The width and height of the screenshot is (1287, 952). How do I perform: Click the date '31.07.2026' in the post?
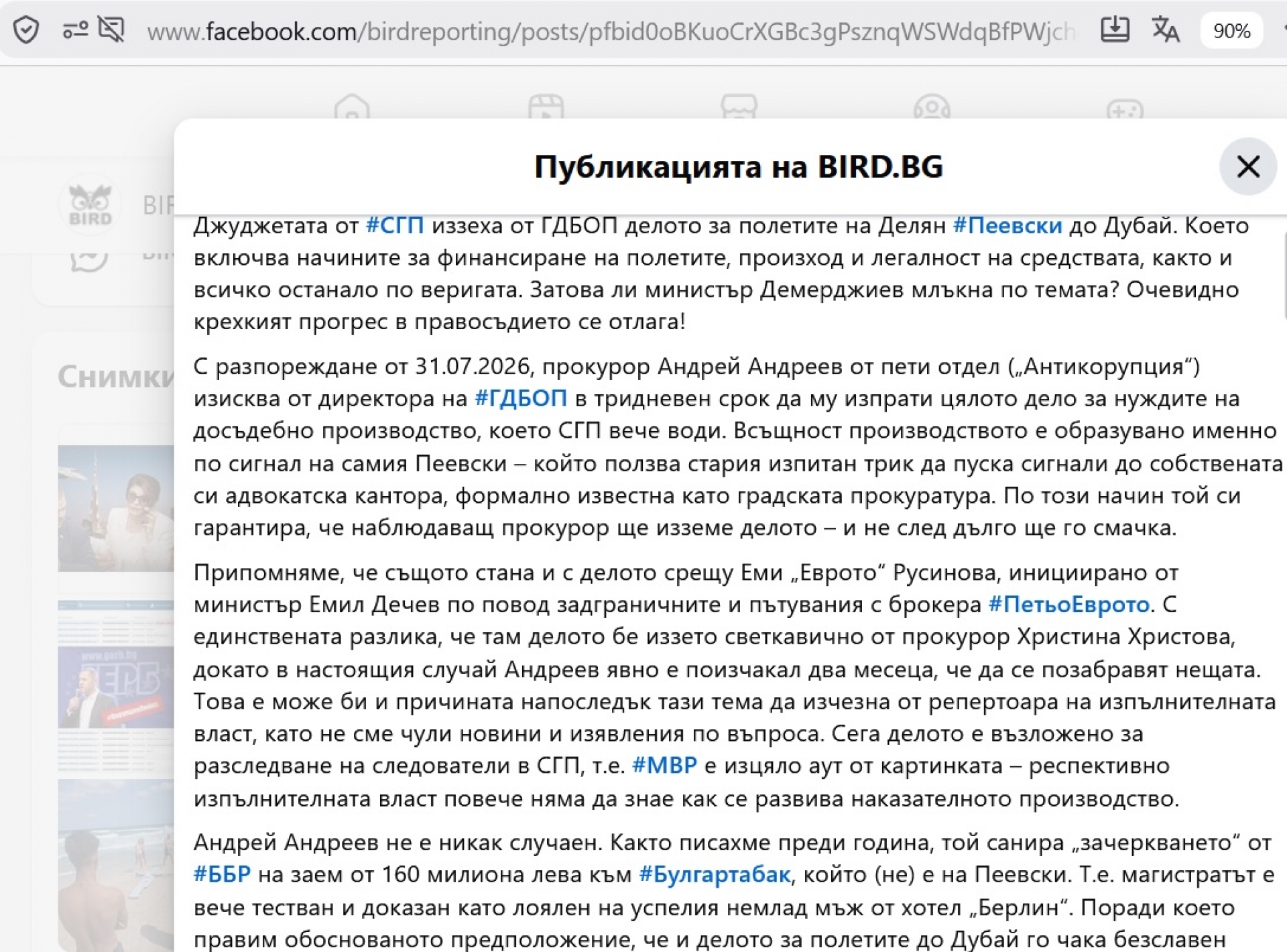pyautogui.click(x=473, y=367)
